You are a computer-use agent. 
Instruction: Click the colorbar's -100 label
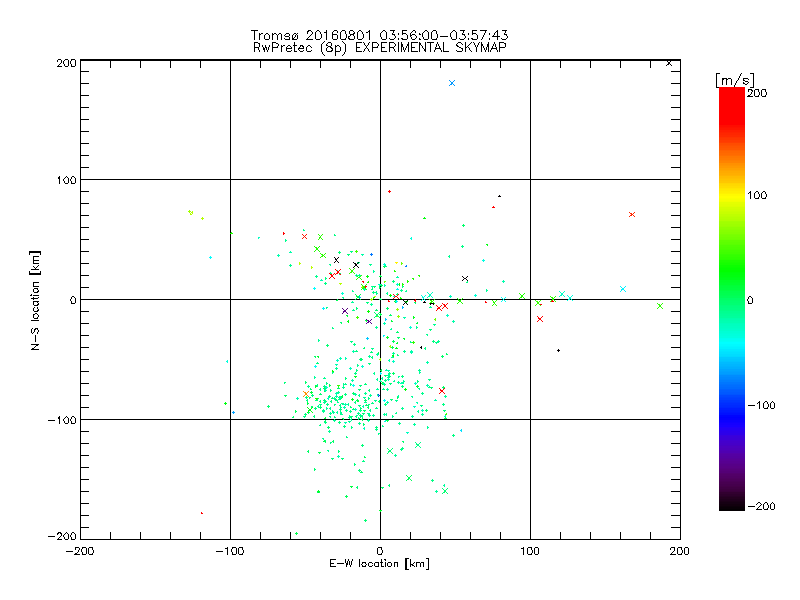point(761,405)
